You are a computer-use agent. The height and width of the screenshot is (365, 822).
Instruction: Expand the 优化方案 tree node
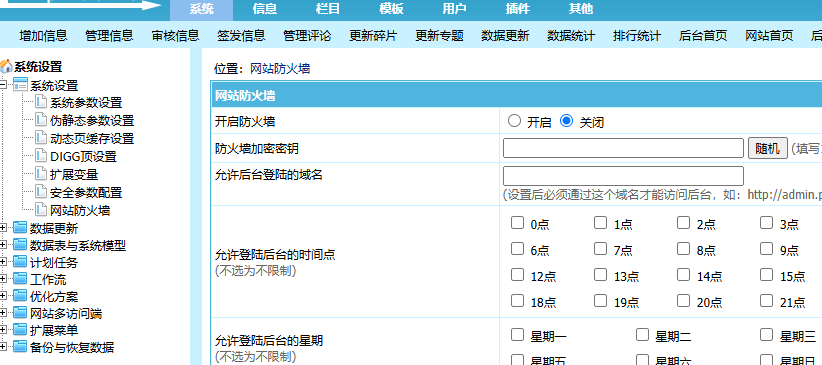pyautogui.click(x=3, y=296)
